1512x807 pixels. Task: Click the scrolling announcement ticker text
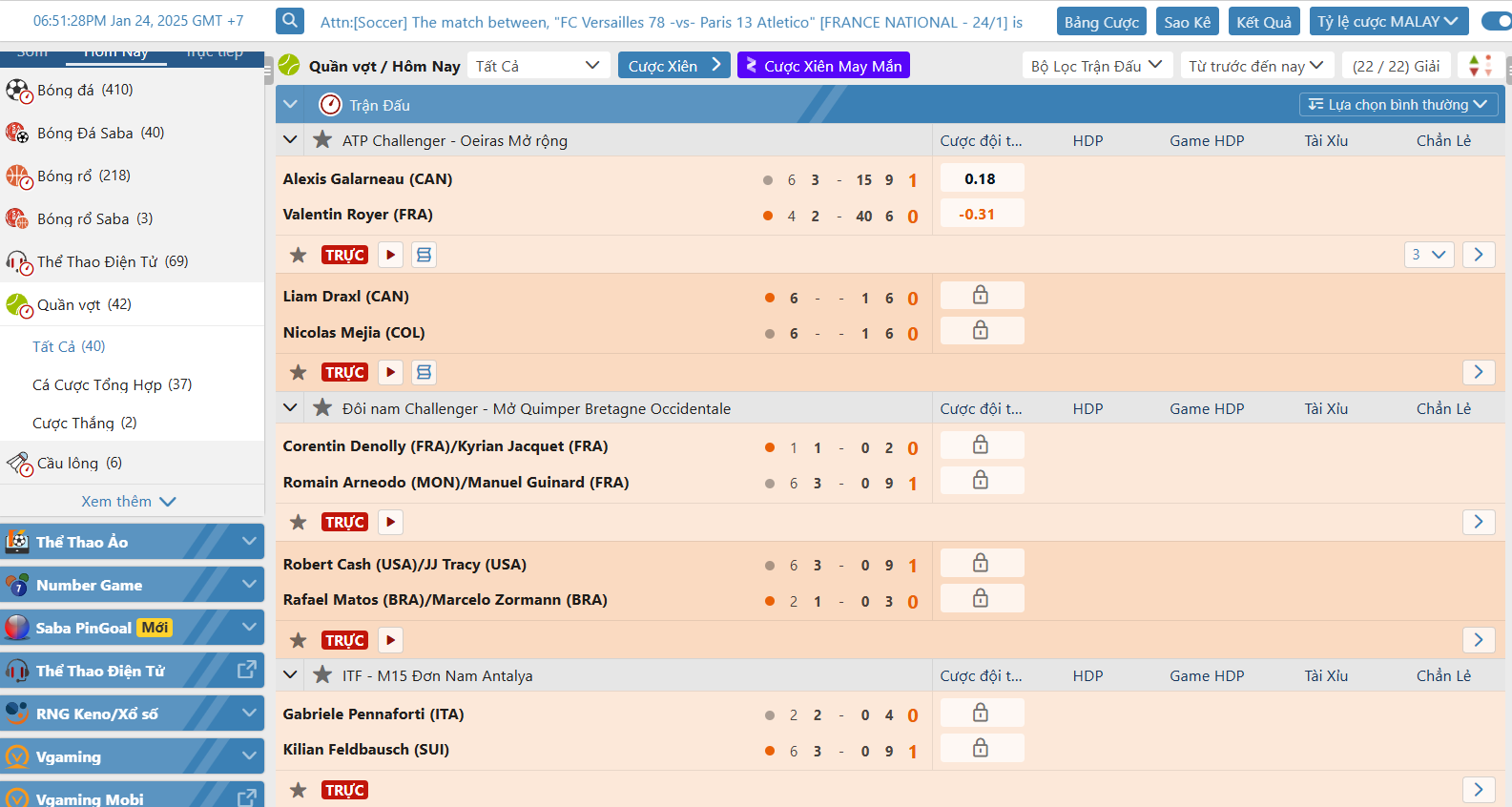672,21
